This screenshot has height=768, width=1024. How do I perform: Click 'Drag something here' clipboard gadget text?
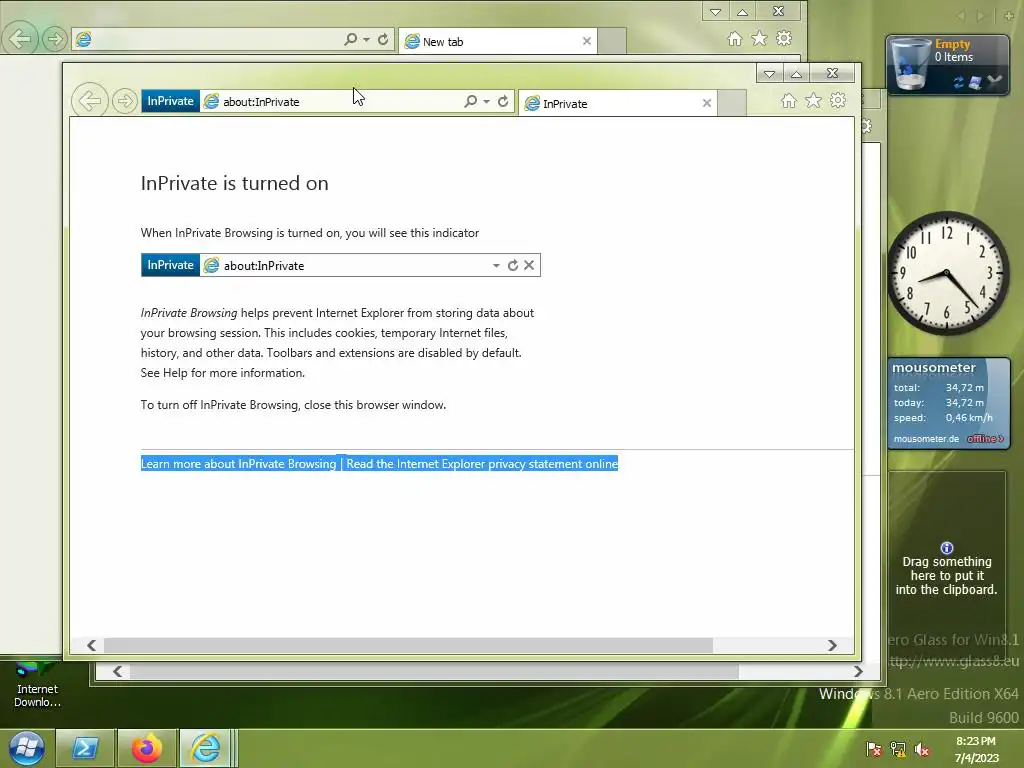click(x=946, y=575)
